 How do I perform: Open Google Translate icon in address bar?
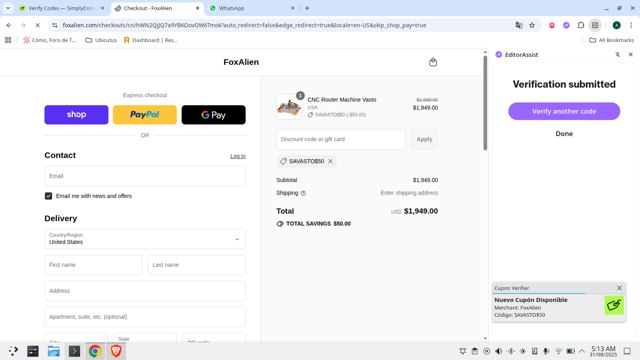pos(519,25)
